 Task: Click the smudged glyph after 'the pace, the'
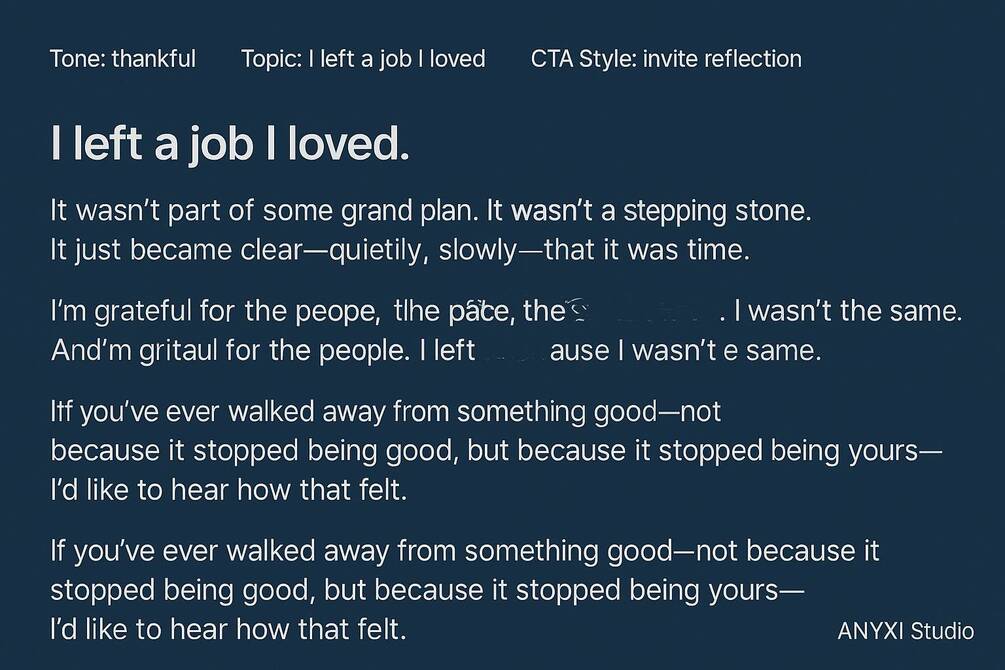point(579,310)
